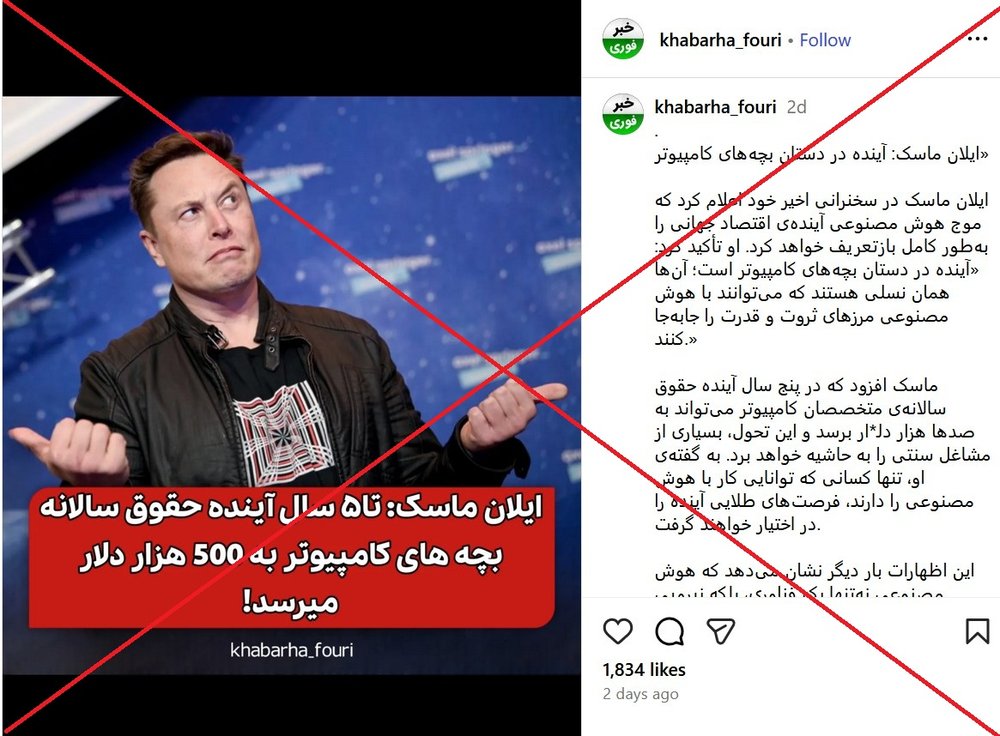Viewport: 1000px width, 736px height.
Task: View the 1,834 likes list
Action: (644, 670)
